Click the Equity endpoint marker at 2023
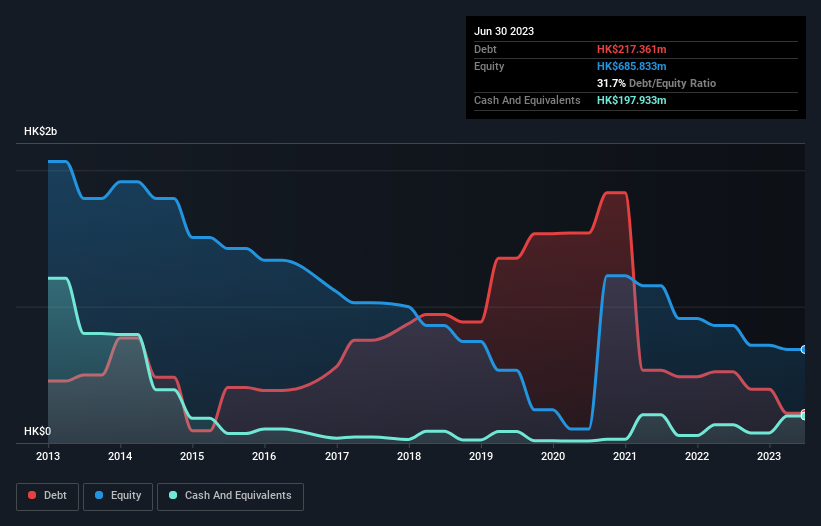This screenshot has width=821, height=526. [x=804, y=350]
